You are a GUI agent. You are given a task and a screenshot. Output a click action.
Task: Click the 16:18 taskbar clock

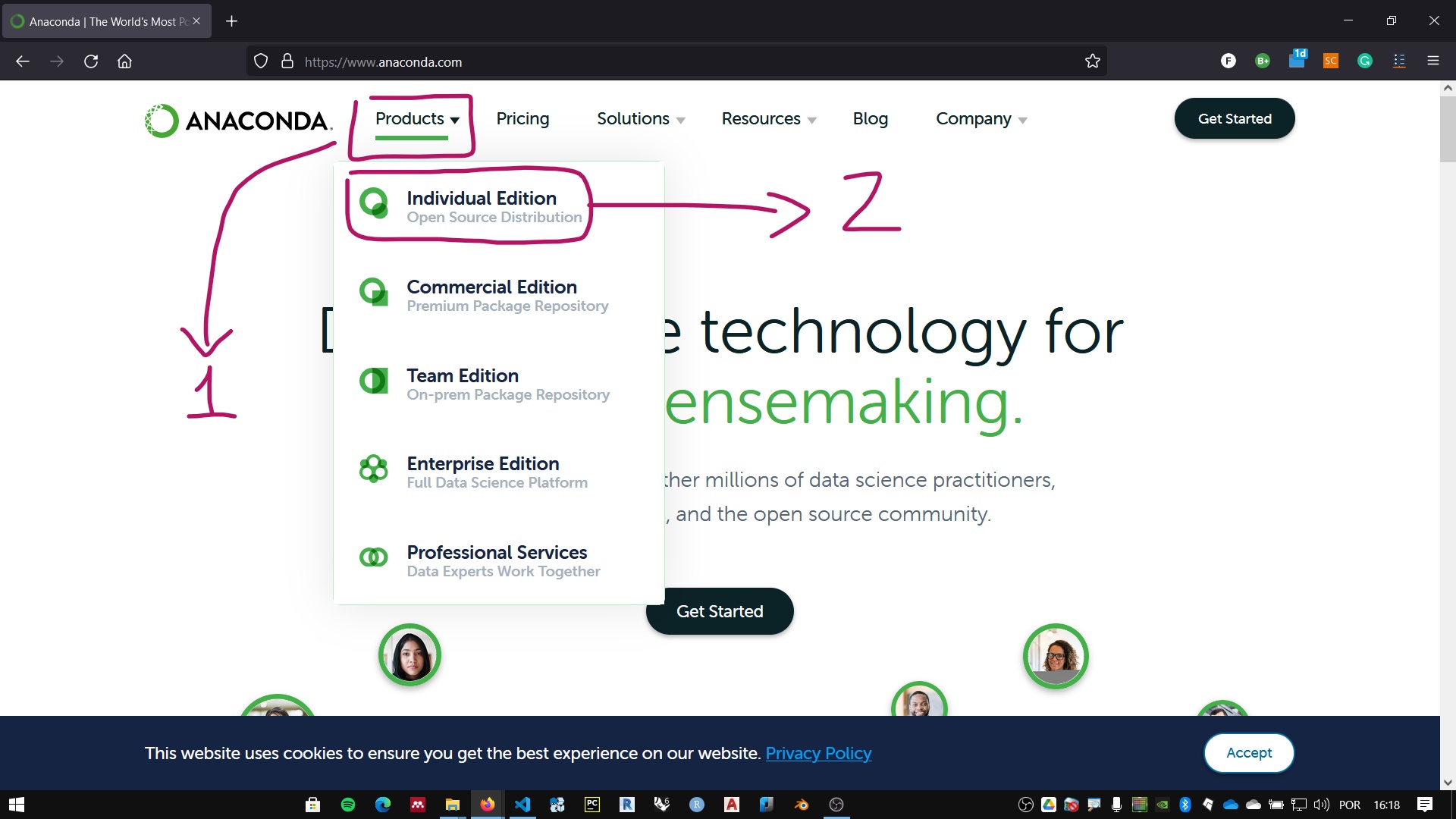(1387, 805)
